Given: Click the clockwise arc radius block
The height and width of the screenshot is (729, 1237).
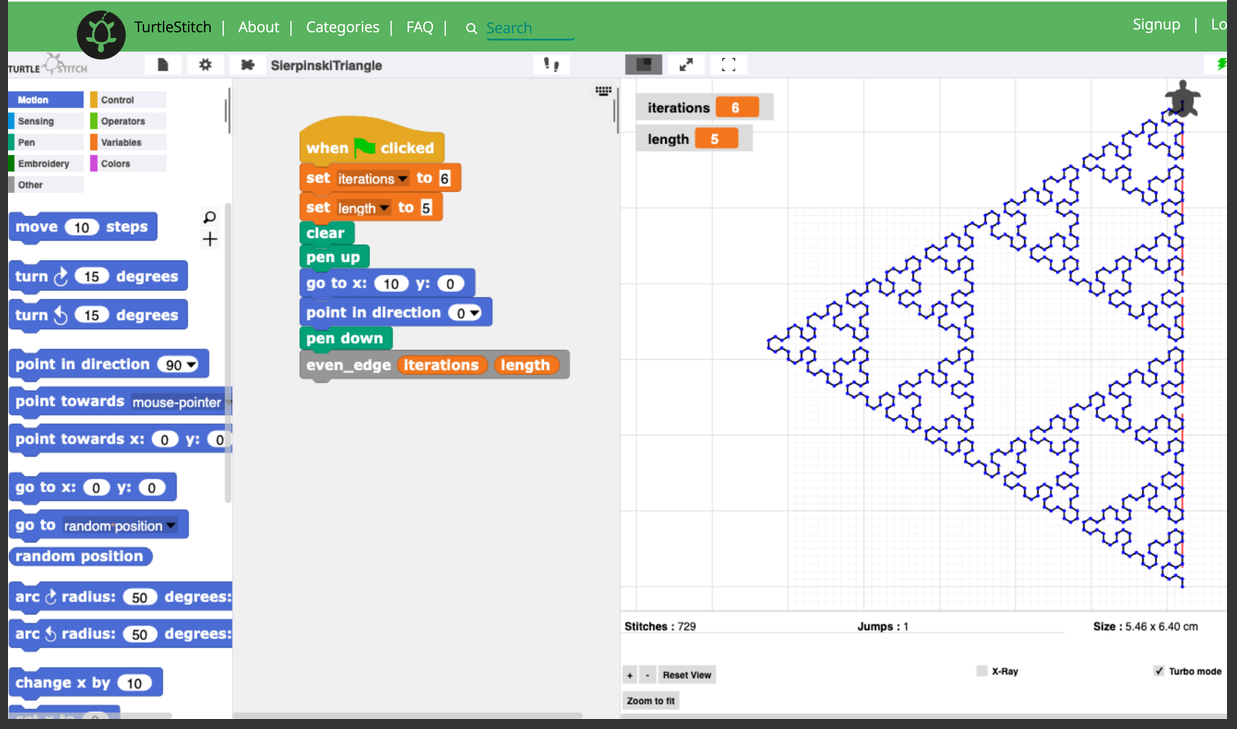Looking at the screenshot, I should (121, 597).
